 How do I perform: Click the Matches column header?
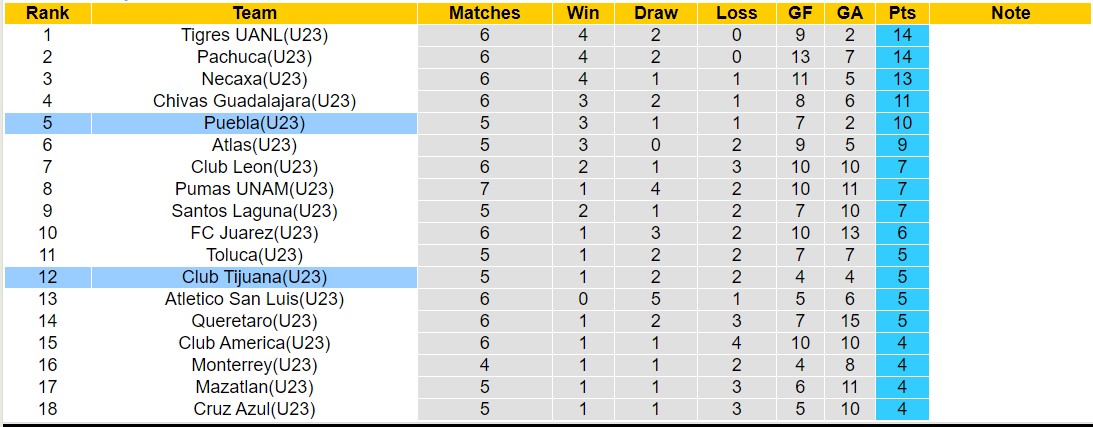point(484,13)
